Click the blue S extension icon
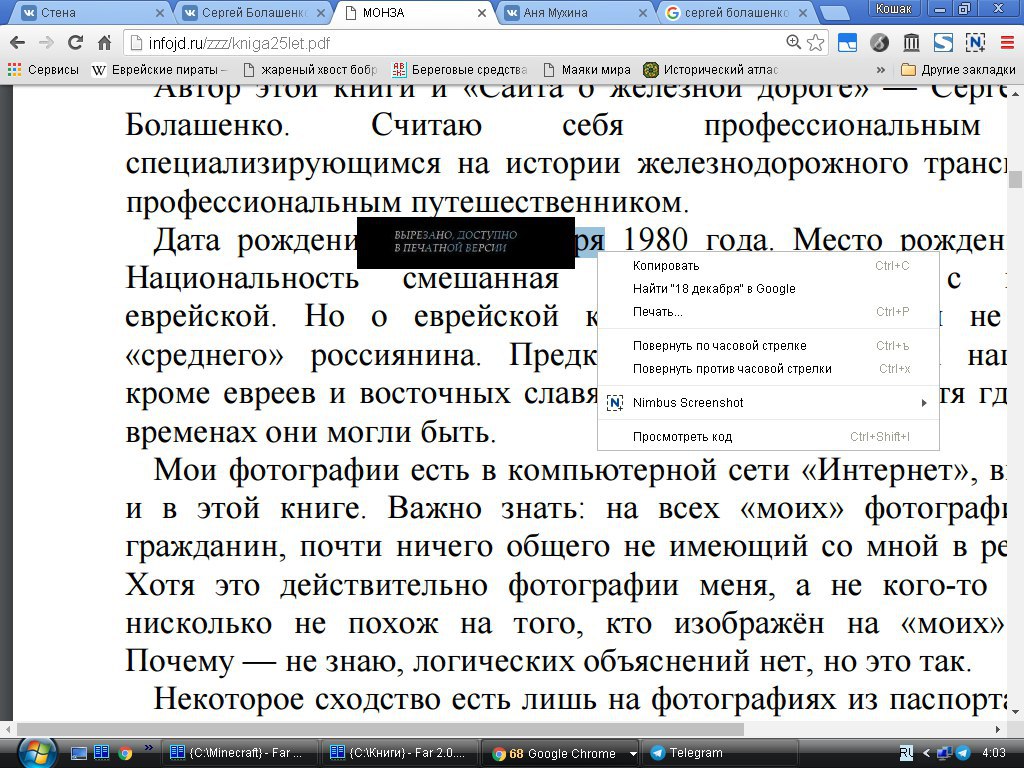The width and height of the screenshot is (1024, 768). pos(943,43)
